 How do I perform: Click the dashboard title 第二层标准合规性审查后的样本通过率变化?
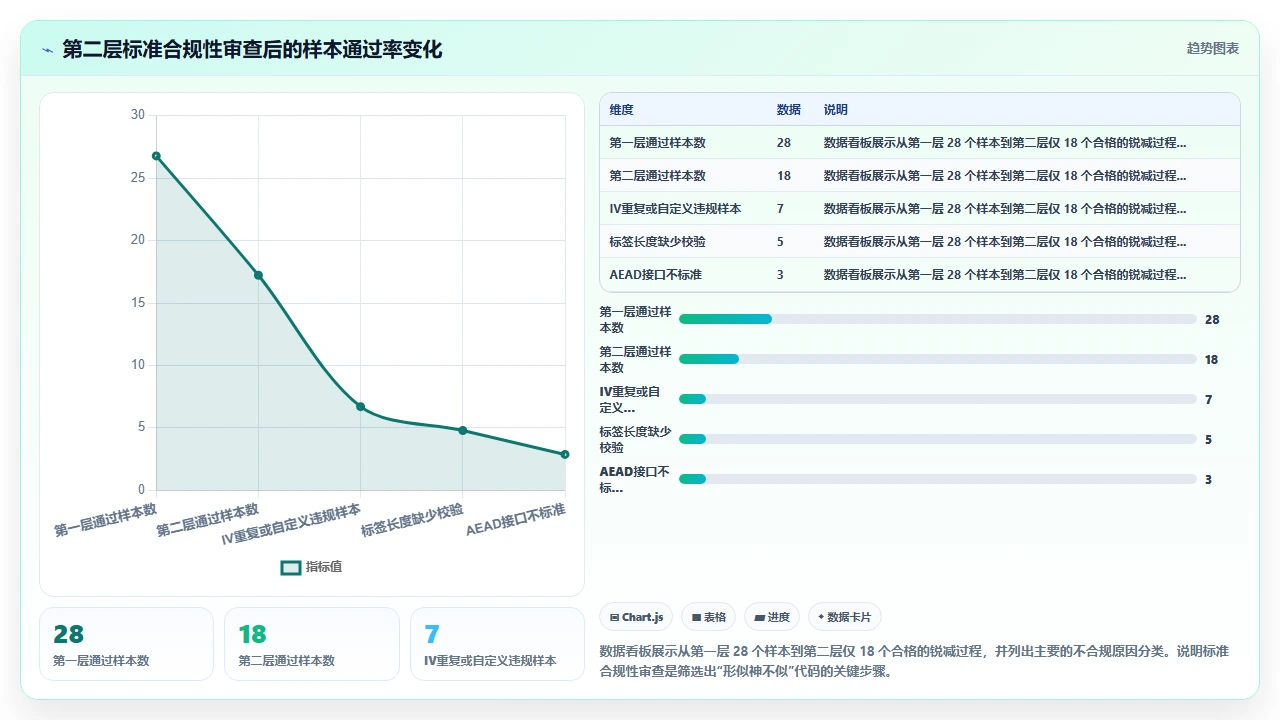click(252, 49)
